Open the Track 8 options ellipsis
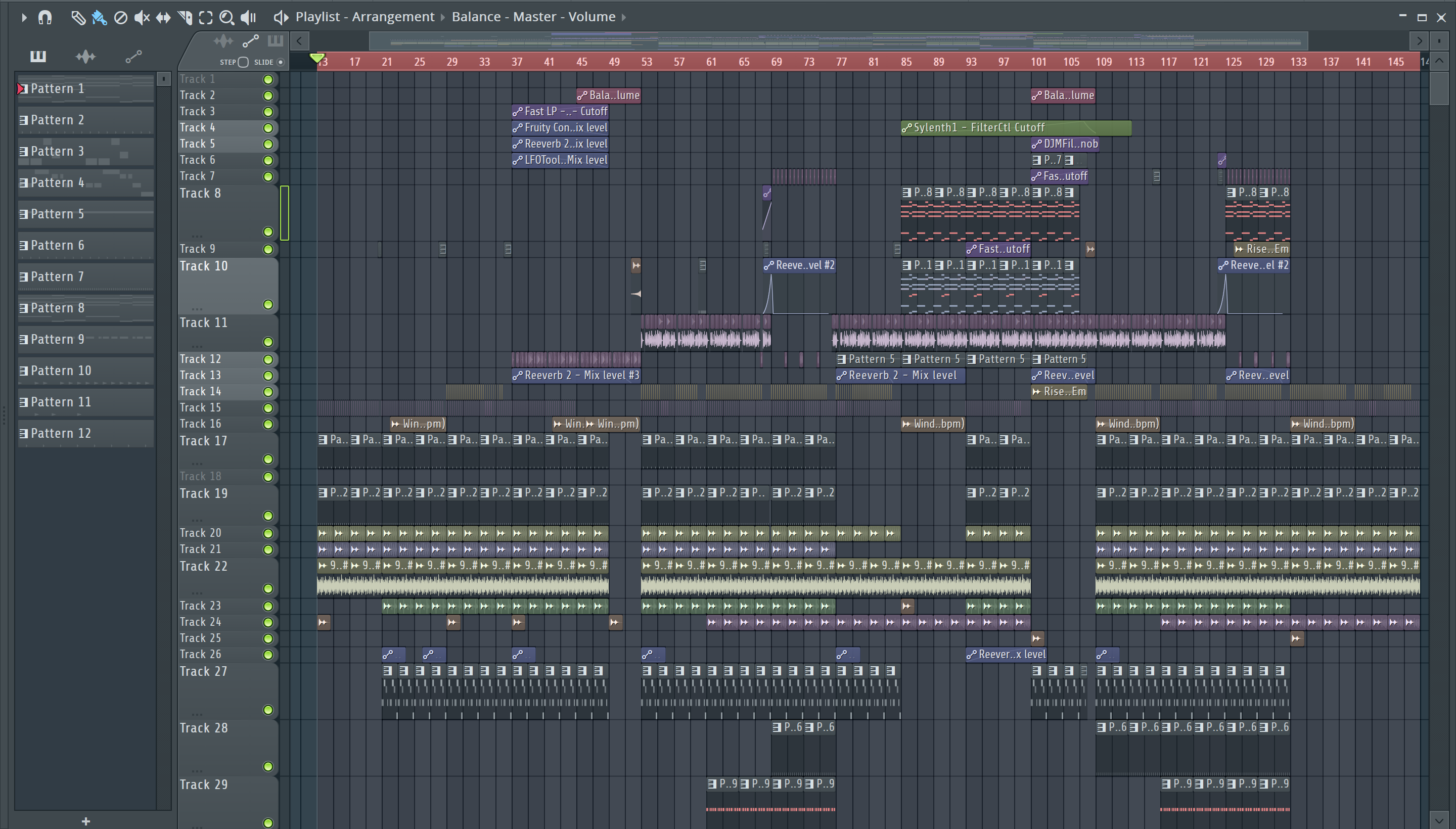Screen dimensions: 1456x829 coord(197,236)
